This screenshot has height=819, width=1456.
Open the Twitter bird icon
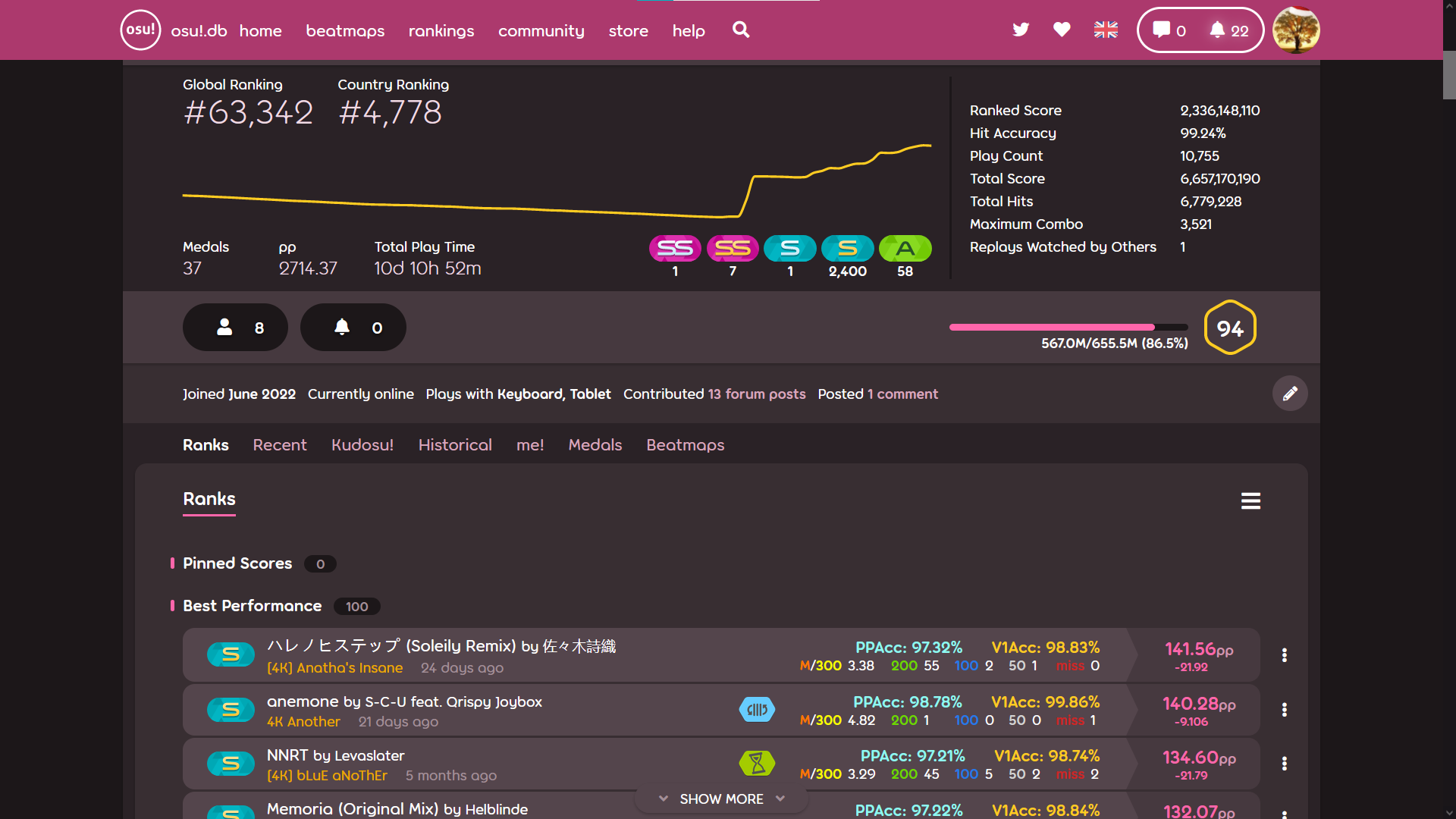pos(1021,30)
